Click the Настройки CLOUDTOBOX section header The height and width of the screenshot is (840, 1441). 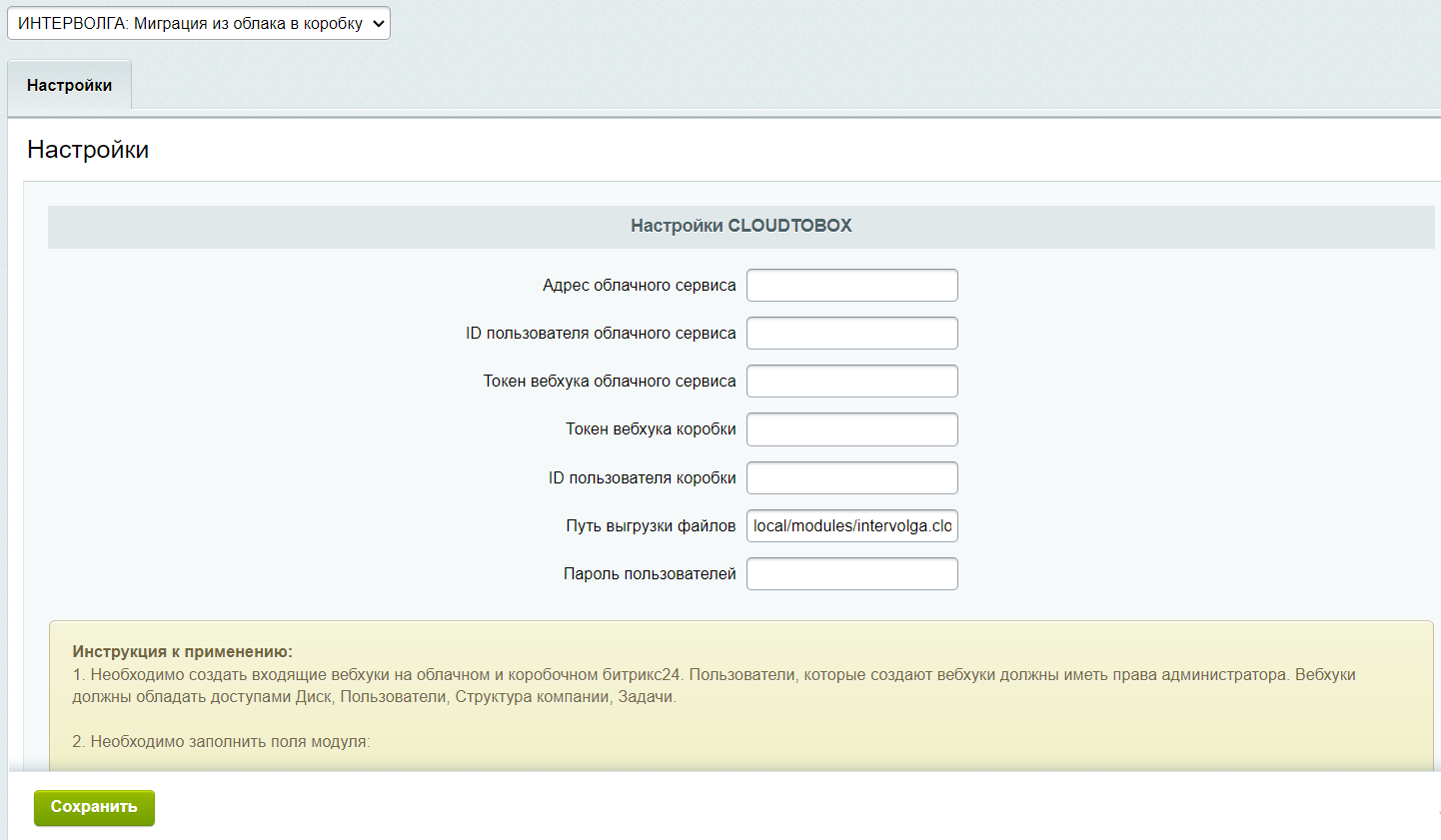(740, 226)
